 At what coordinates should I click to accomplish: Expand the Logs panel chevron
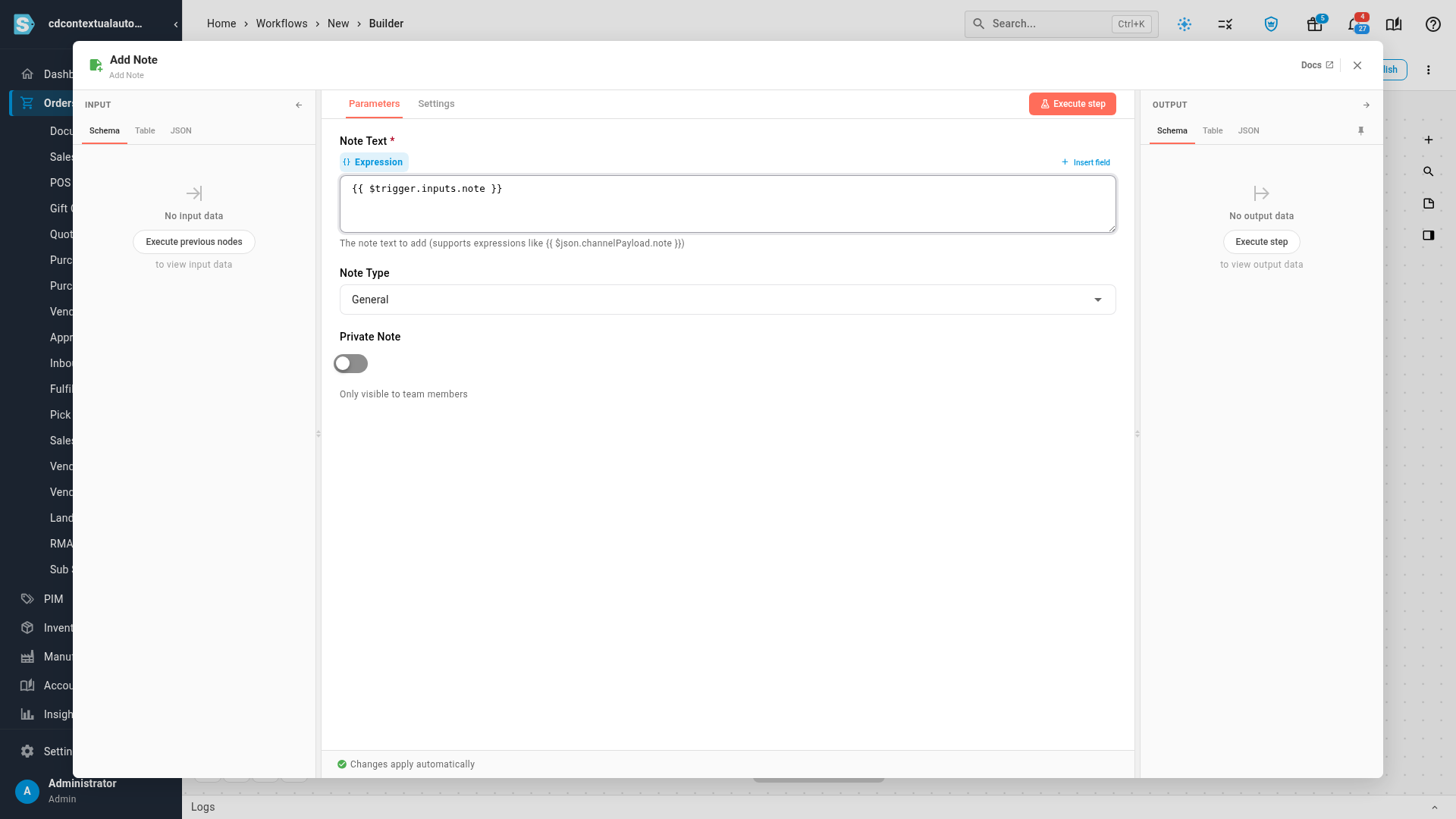click(1434, 807)
